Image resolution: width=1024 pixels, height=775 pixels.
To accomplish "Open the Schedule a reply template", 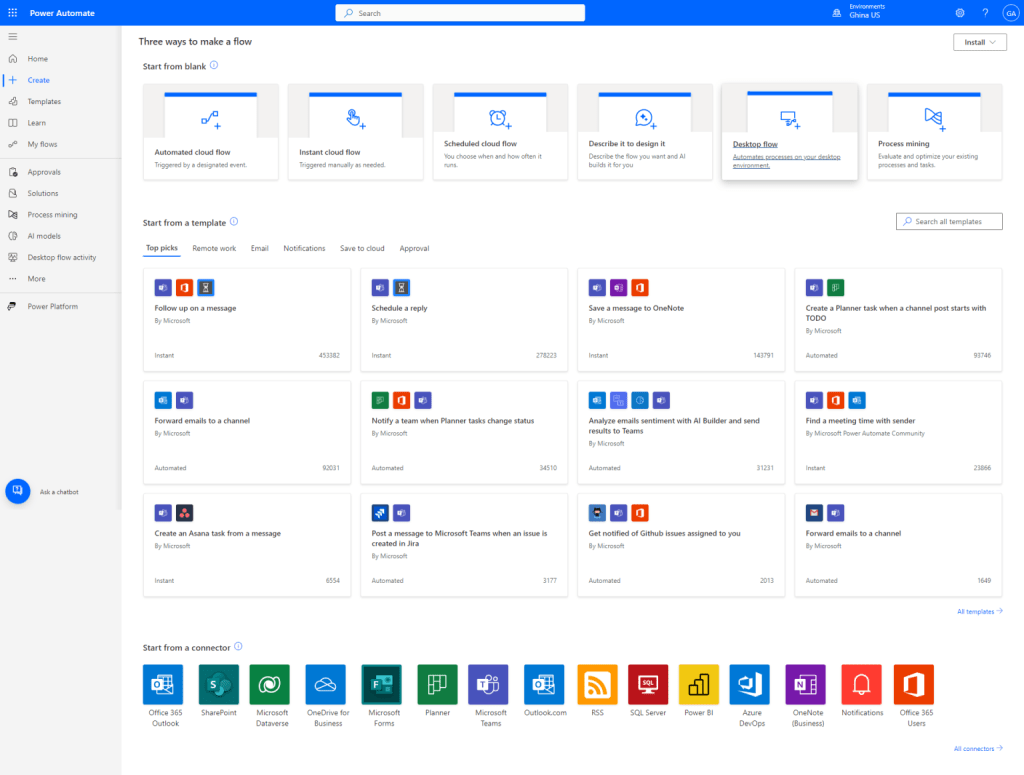I will [x=464, y=320].
